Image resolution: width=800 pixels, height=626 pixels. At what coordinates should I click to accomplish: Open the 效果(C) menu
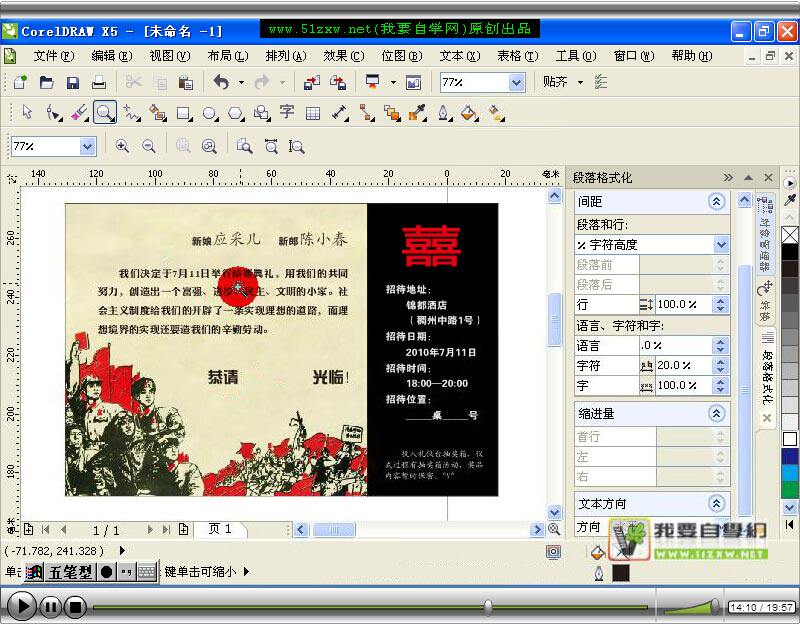point(343,56)
